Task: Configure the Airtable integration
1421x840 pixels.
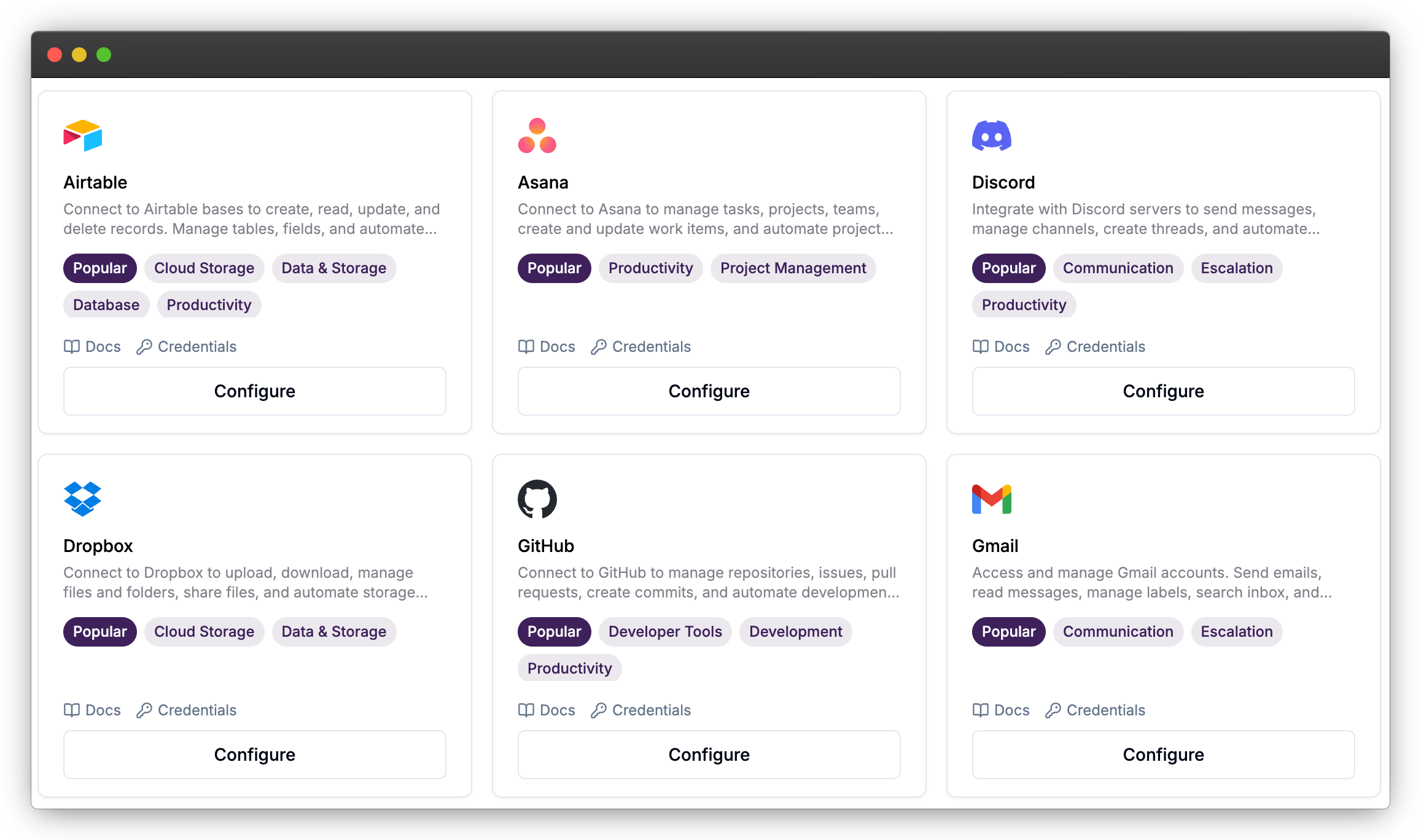Action: point(255,391)
